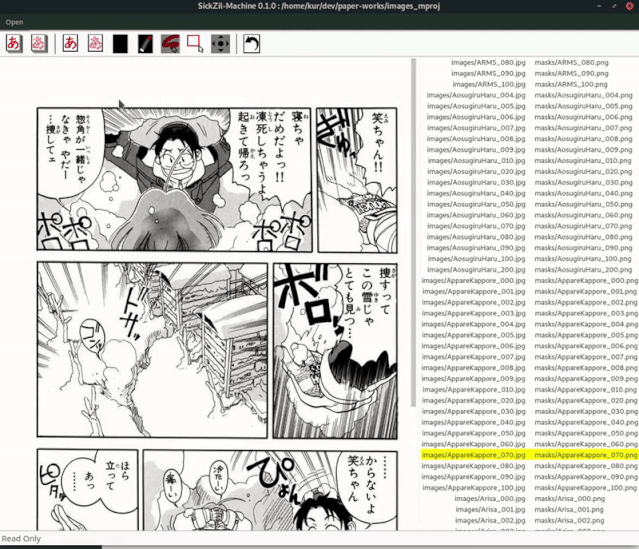Select images/ARMS_090.jpg row
Viewport: 639px width, 549px height.
click(x=488, y=73)
